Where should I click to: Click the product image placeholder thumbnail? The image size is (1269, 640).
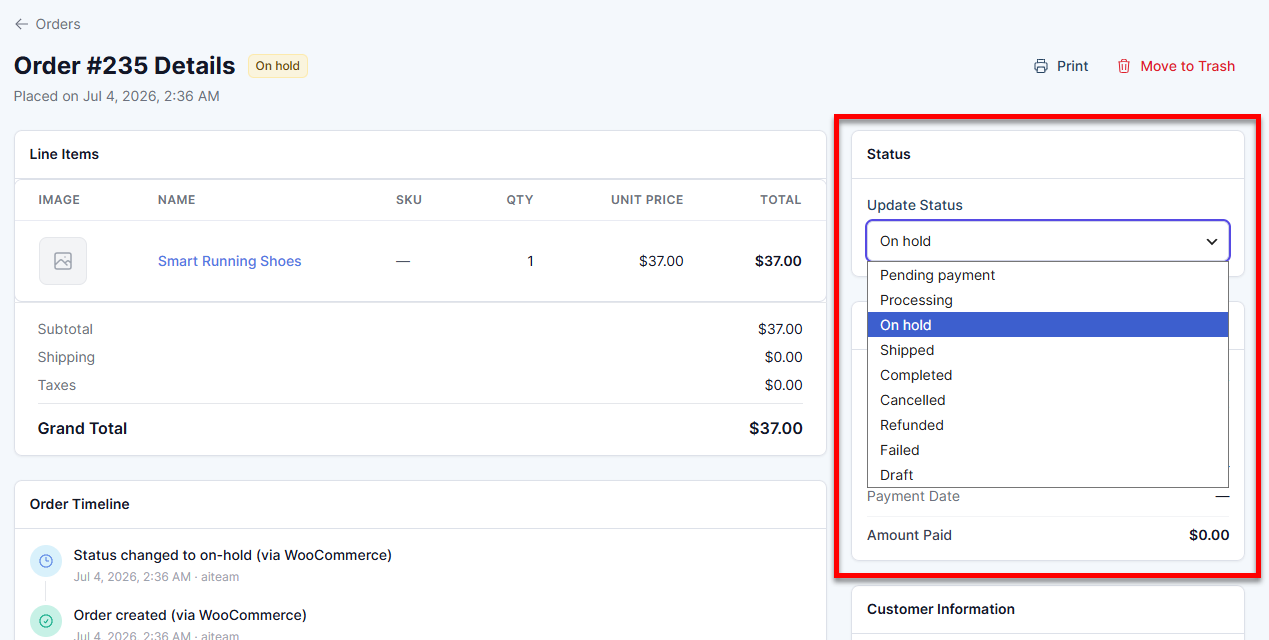(x=63, y=261)
